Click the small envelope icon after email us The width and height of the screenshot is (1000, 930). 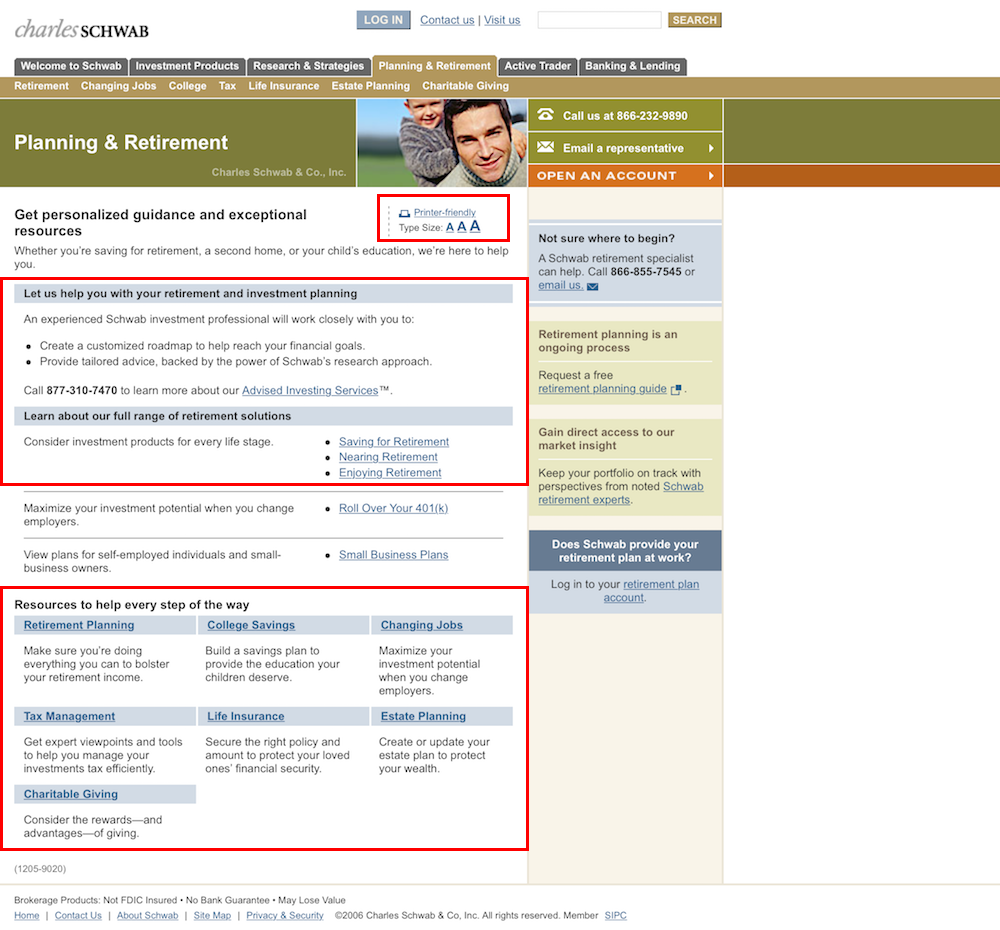pos(592,286)
